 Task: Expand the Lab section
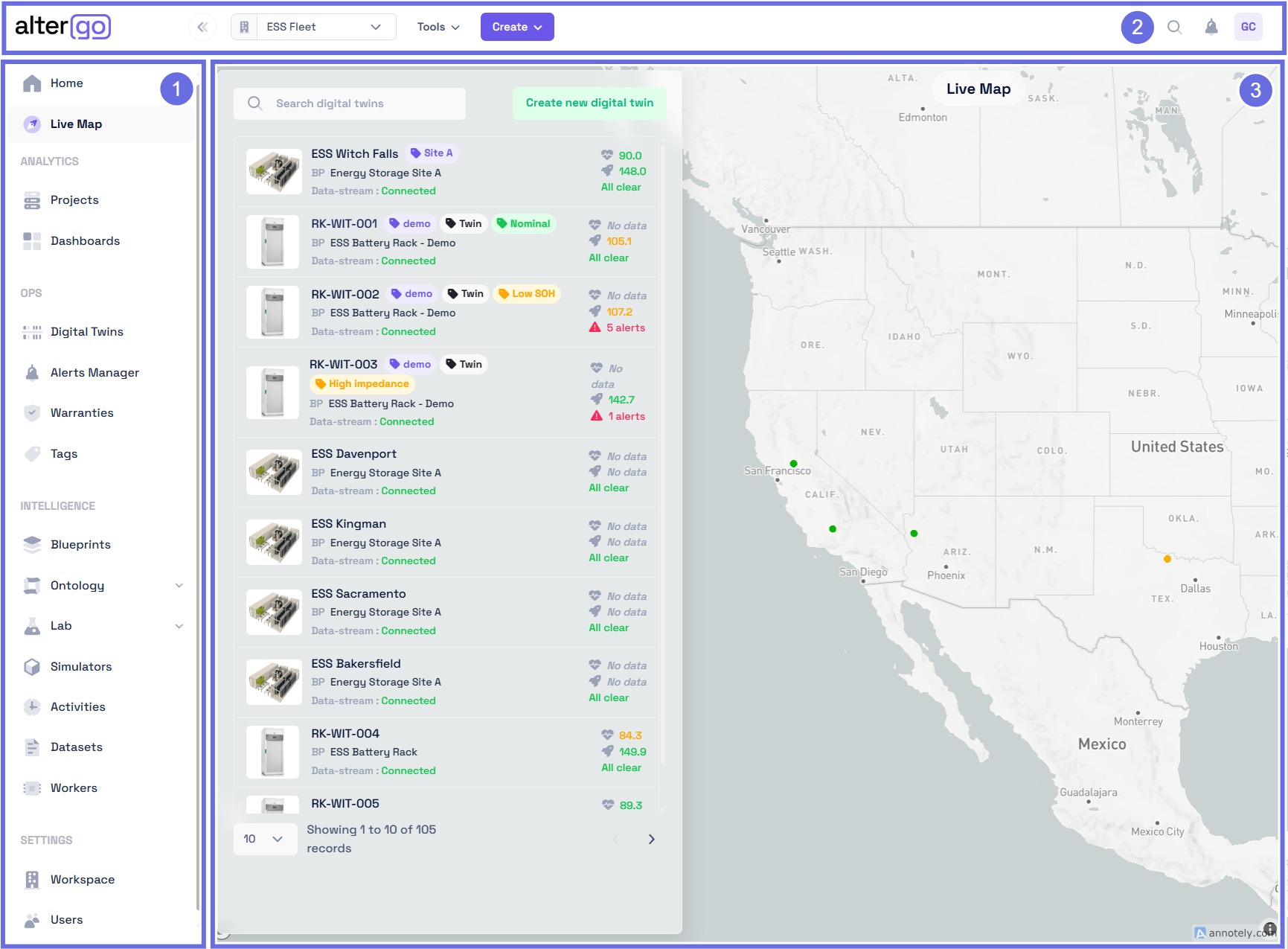coord(179,626)
